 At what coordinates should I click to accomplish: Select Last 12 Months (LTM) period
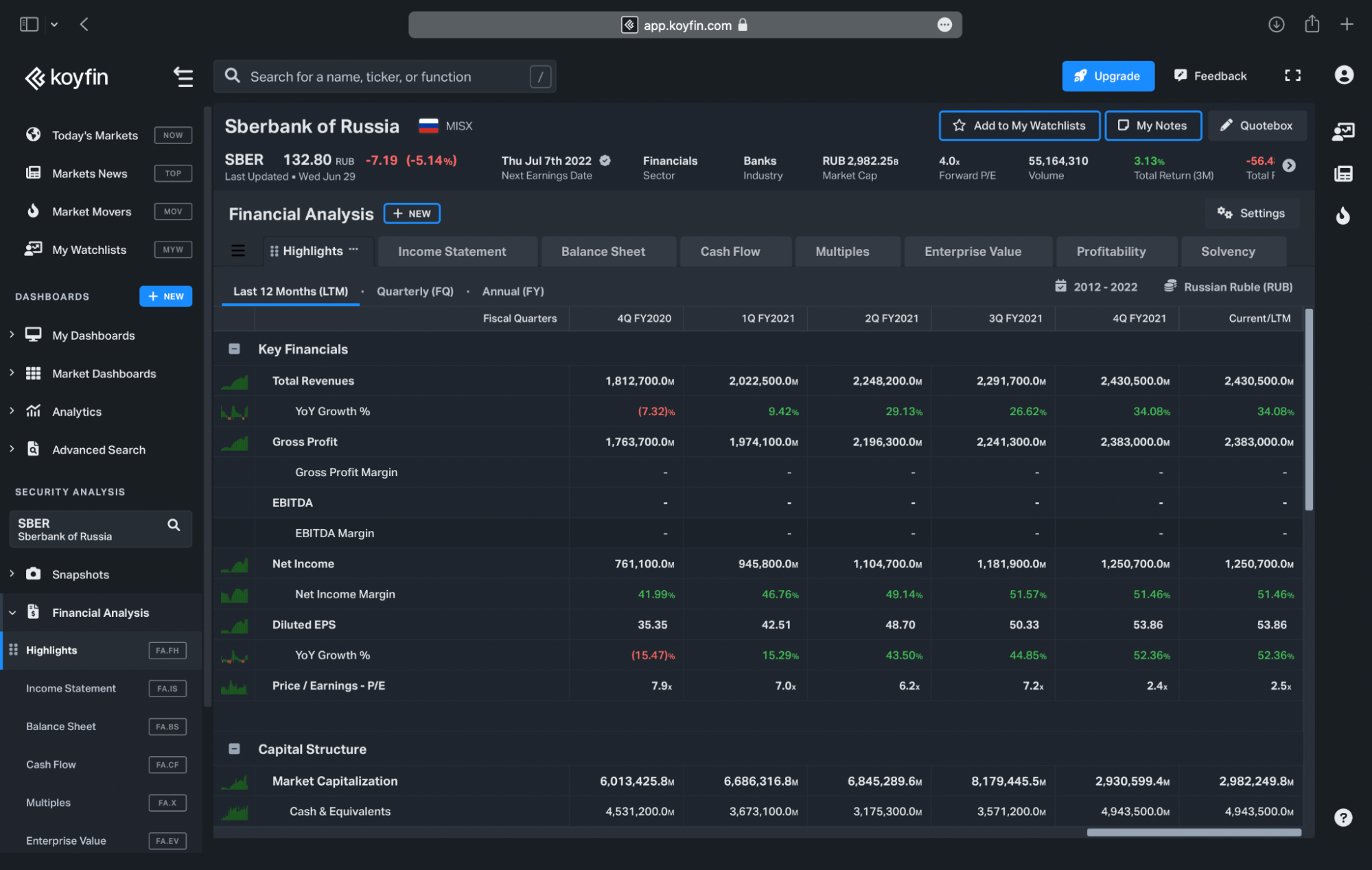tap(290, 292)
